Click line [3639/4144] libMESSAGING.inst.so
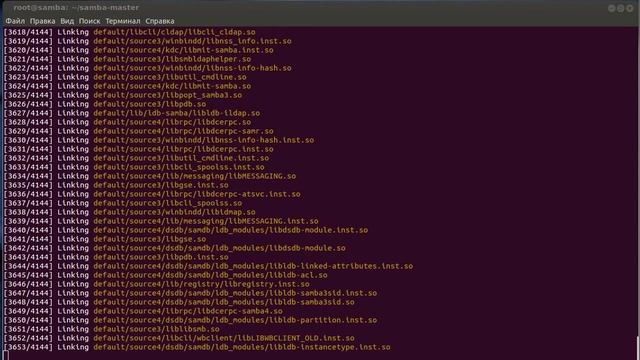This screenshot has width=640, height=360. tap(161, 221)
